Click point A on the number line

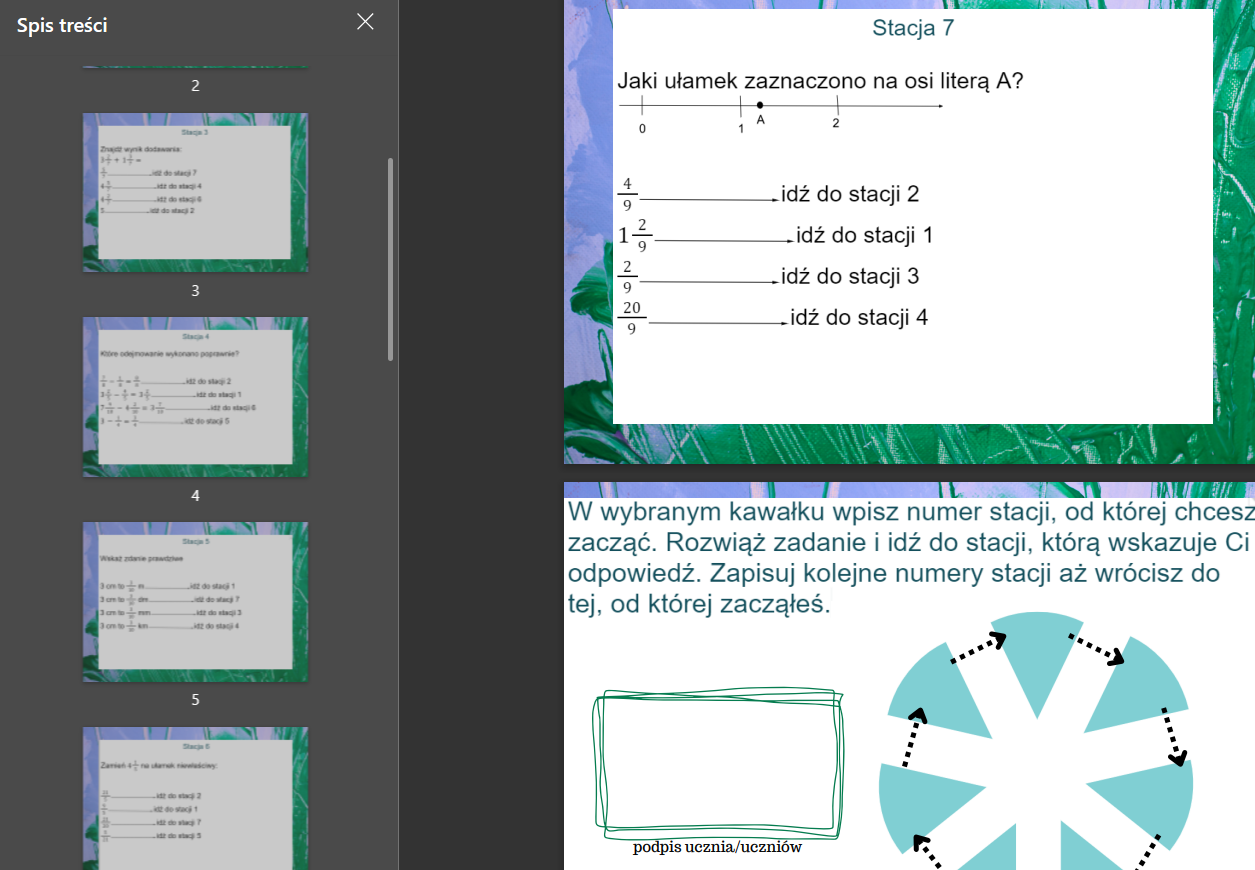pos(760,105)
